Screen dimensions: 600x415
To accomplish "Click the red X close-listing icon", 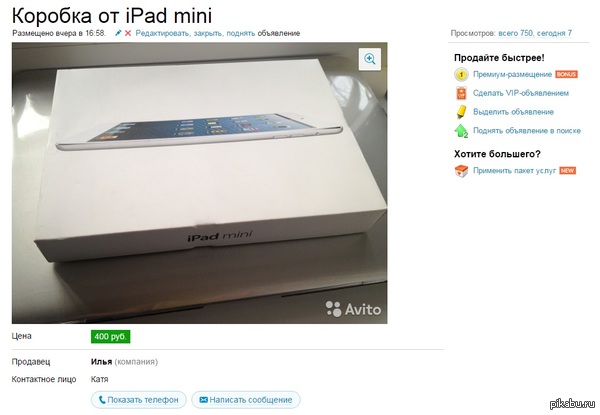I will [x=128, y=33].
